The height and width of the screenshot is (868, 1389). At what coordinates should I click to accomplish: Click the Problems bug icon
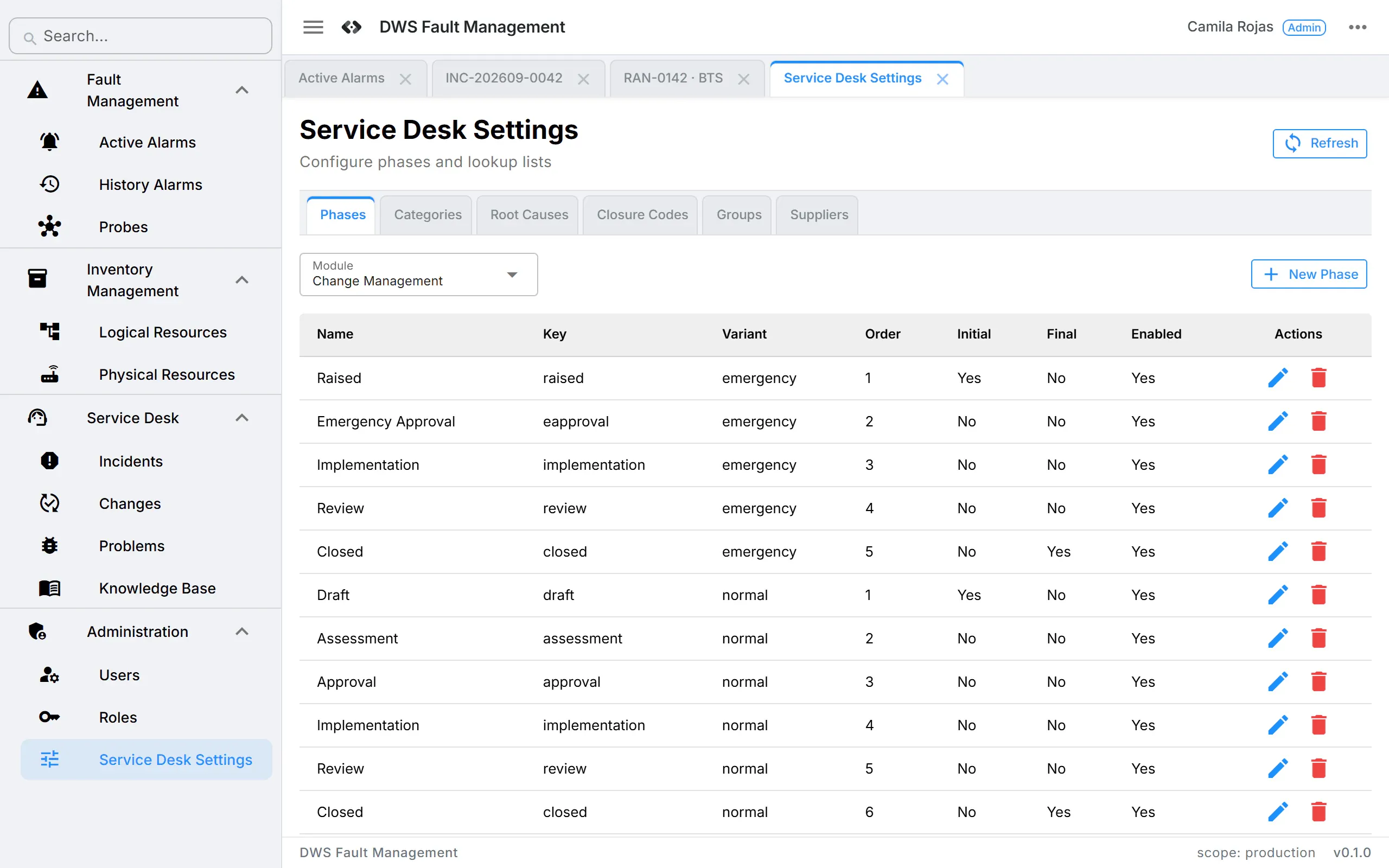click(x=49, y=546)
